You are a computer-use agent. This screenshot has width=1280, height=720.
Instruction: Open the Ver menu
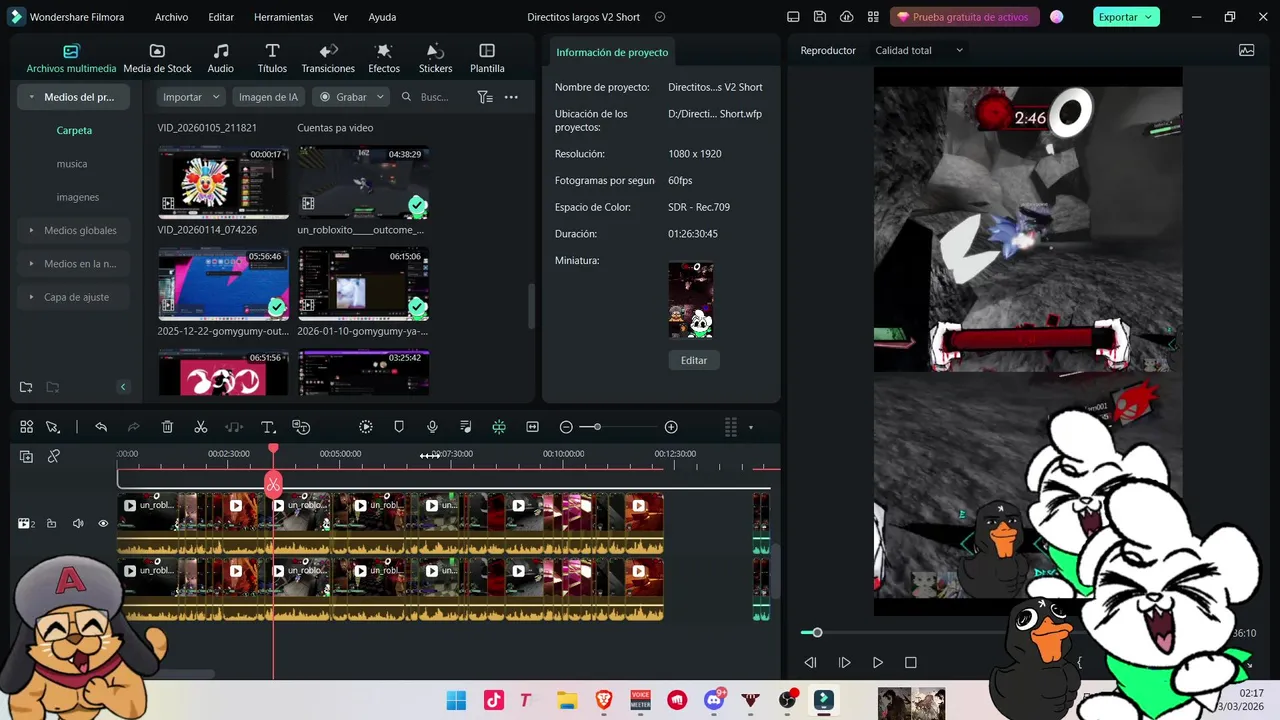341,17
